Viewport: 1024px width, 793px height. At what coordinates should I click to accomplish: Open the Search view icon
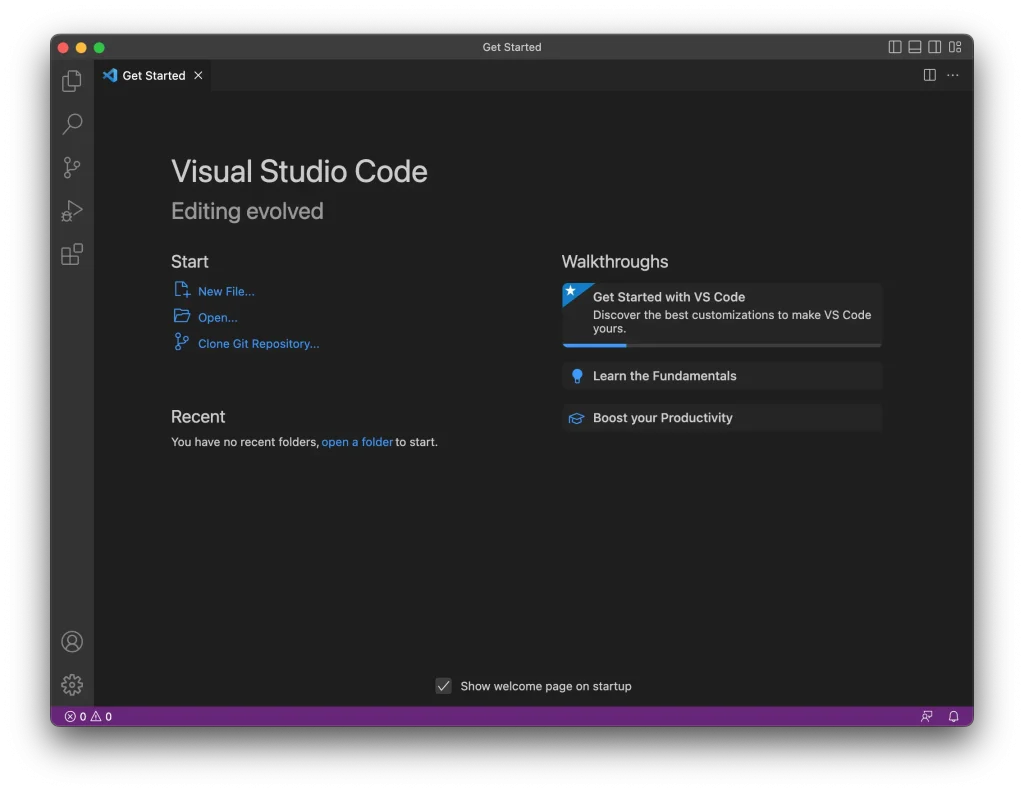click(72, 124)
